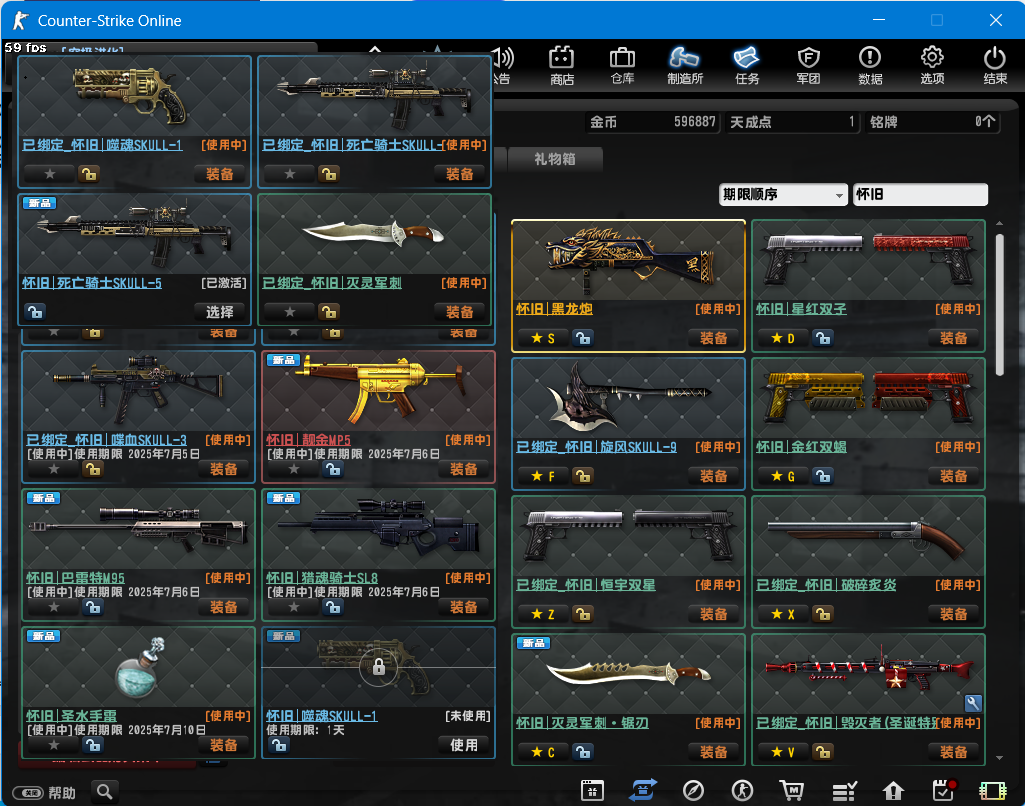This screenshot has width=1025, height=806.
Task: Open the 期限顺序 sort dropdown
Action: [x=783, y=194]
